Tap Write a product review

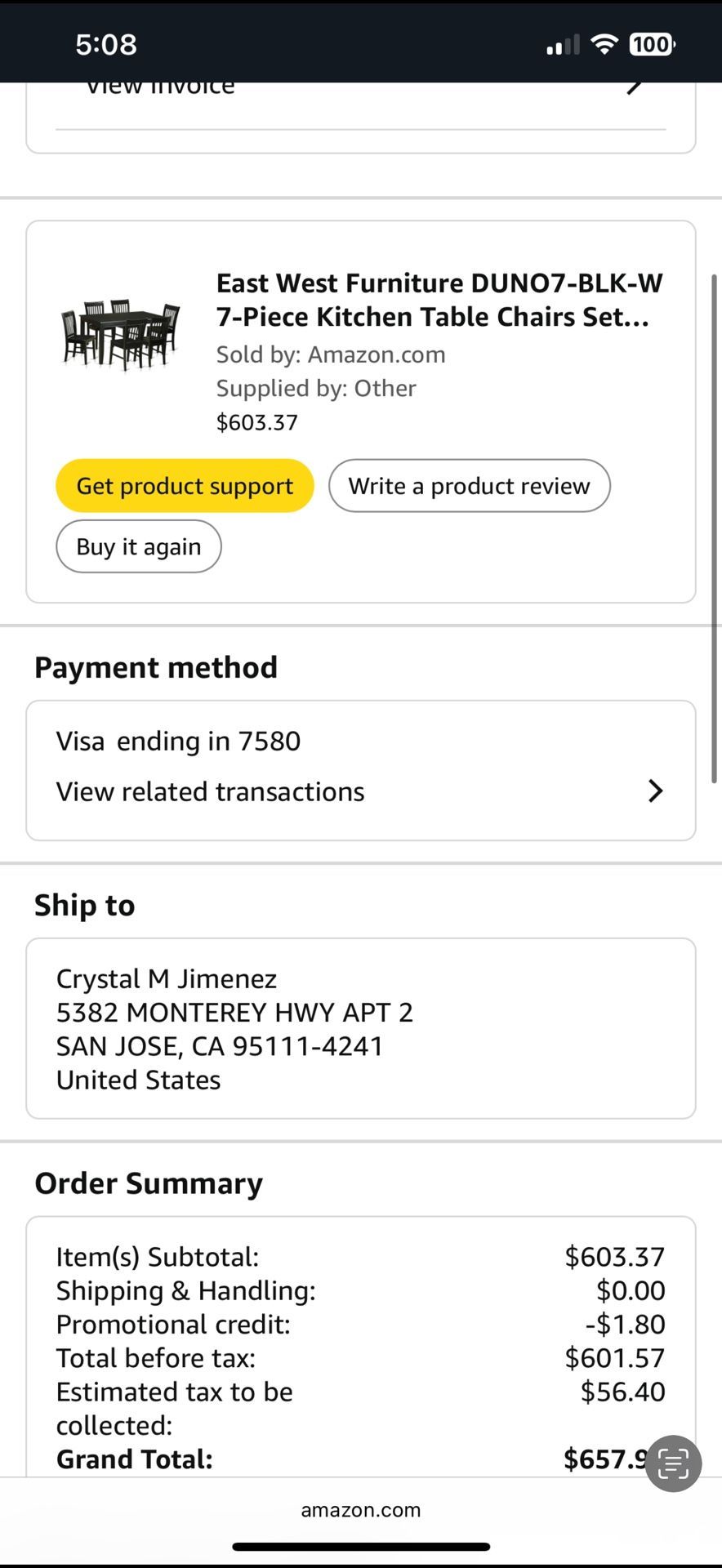click(x=469, y=486)
